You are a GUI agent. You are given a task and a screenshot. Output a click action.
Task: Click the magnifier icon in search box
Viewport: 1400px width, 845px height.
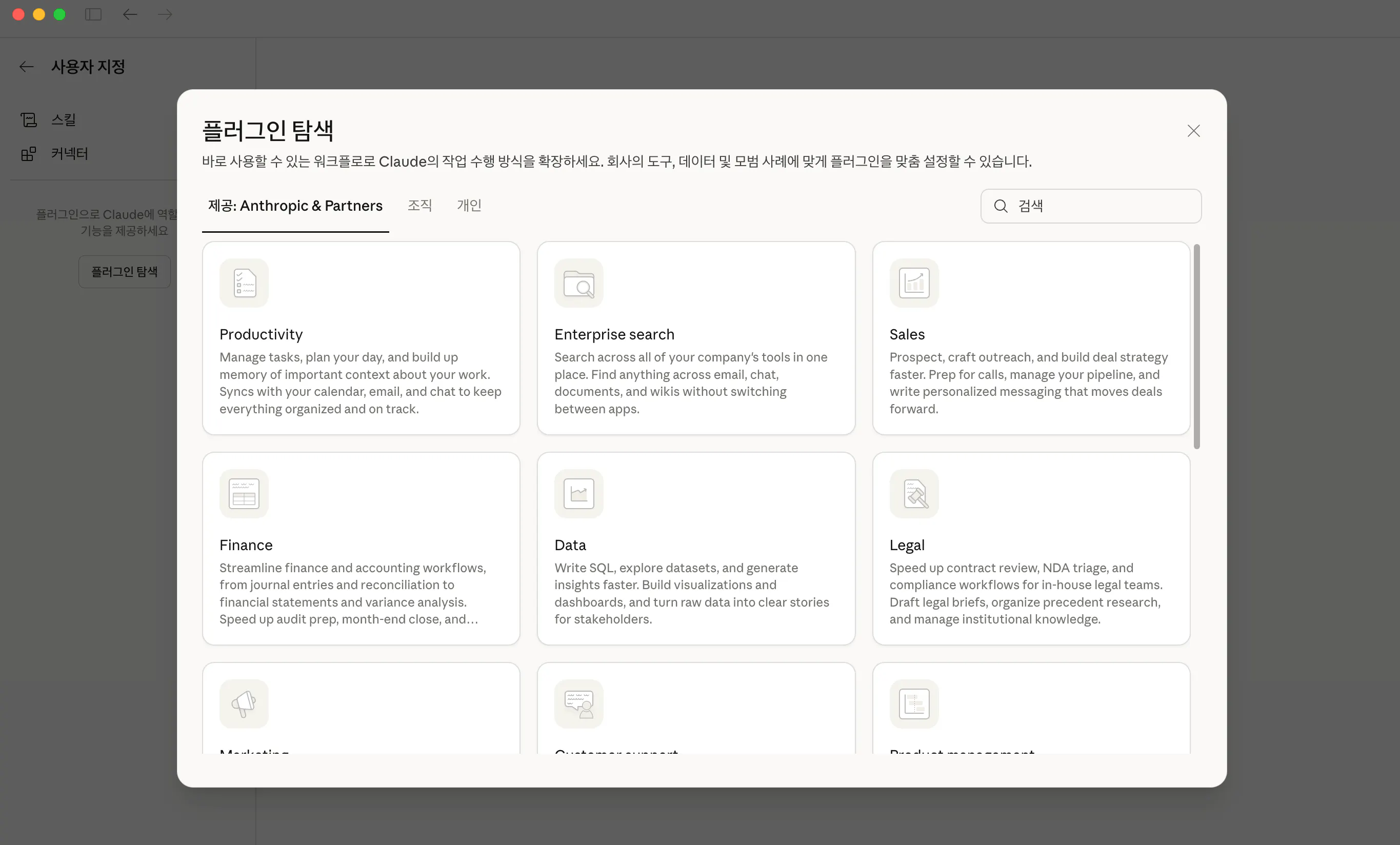point(1001,206)
